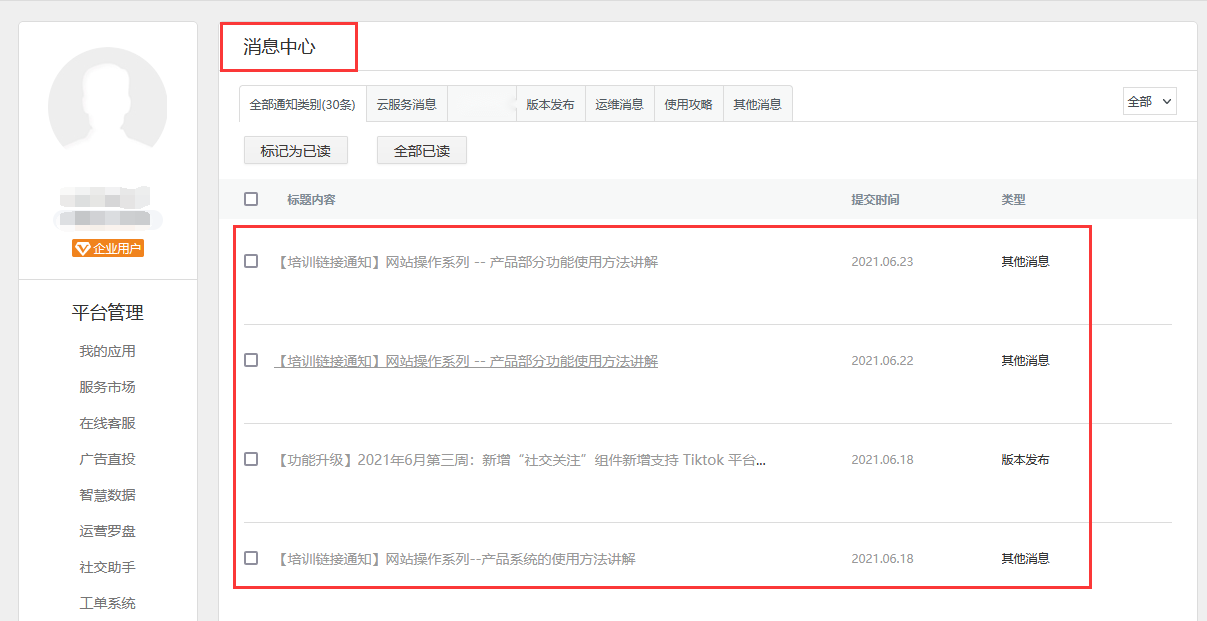Open 我的应用 in the sidebar
Image resolution: width=1207 pixels, height=621 pixels.
107,351
